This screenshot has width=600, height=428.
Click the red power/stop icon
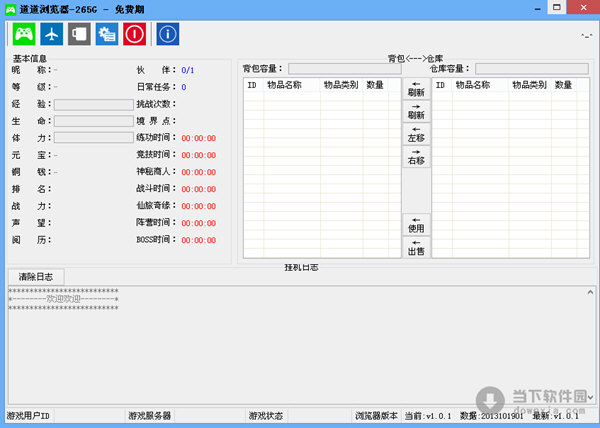(135, 34)
